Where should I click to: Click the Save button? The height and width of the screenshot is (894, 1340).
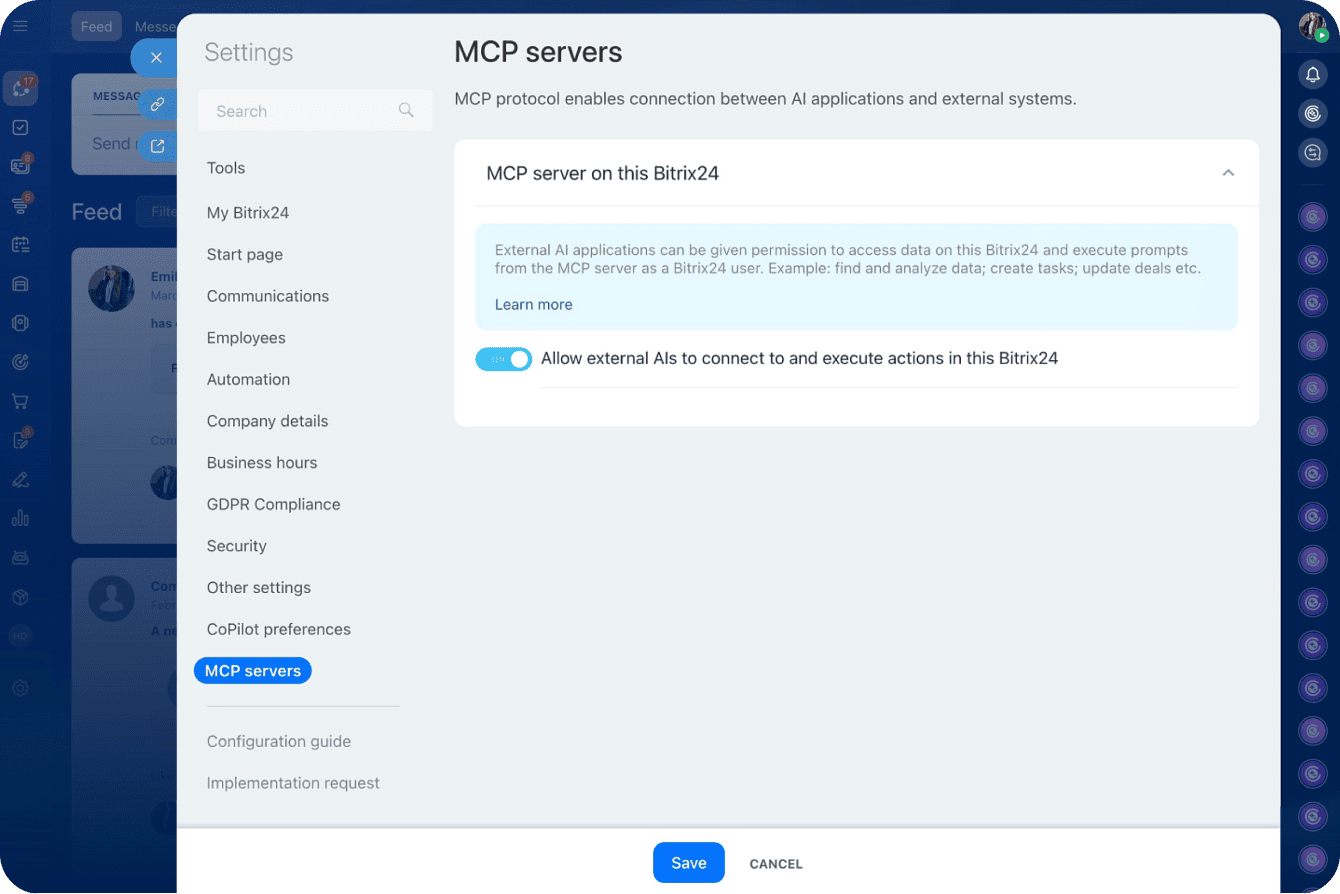(688, 863)
